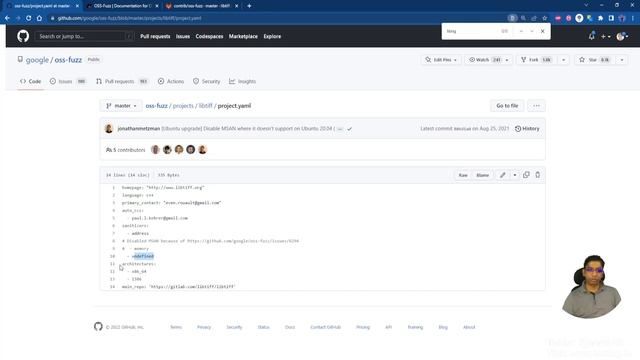
Task: Close the find-in-page bar
Action: (542, 31)
